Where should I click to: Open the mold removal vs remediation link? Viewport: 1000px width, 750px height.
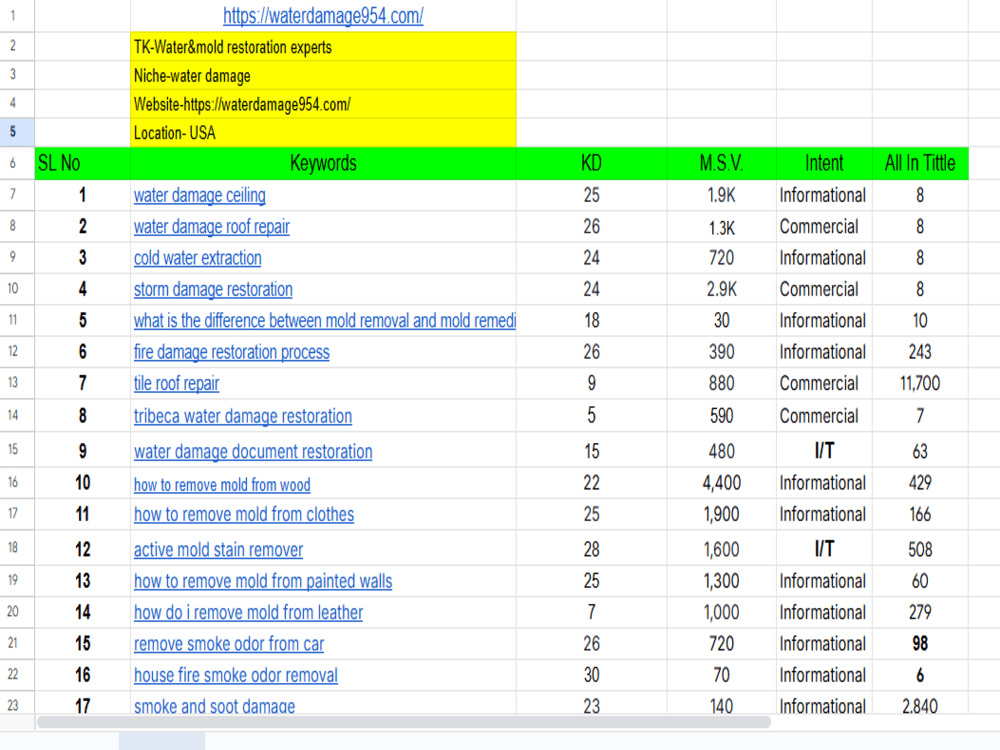click(x=325, y=320)
